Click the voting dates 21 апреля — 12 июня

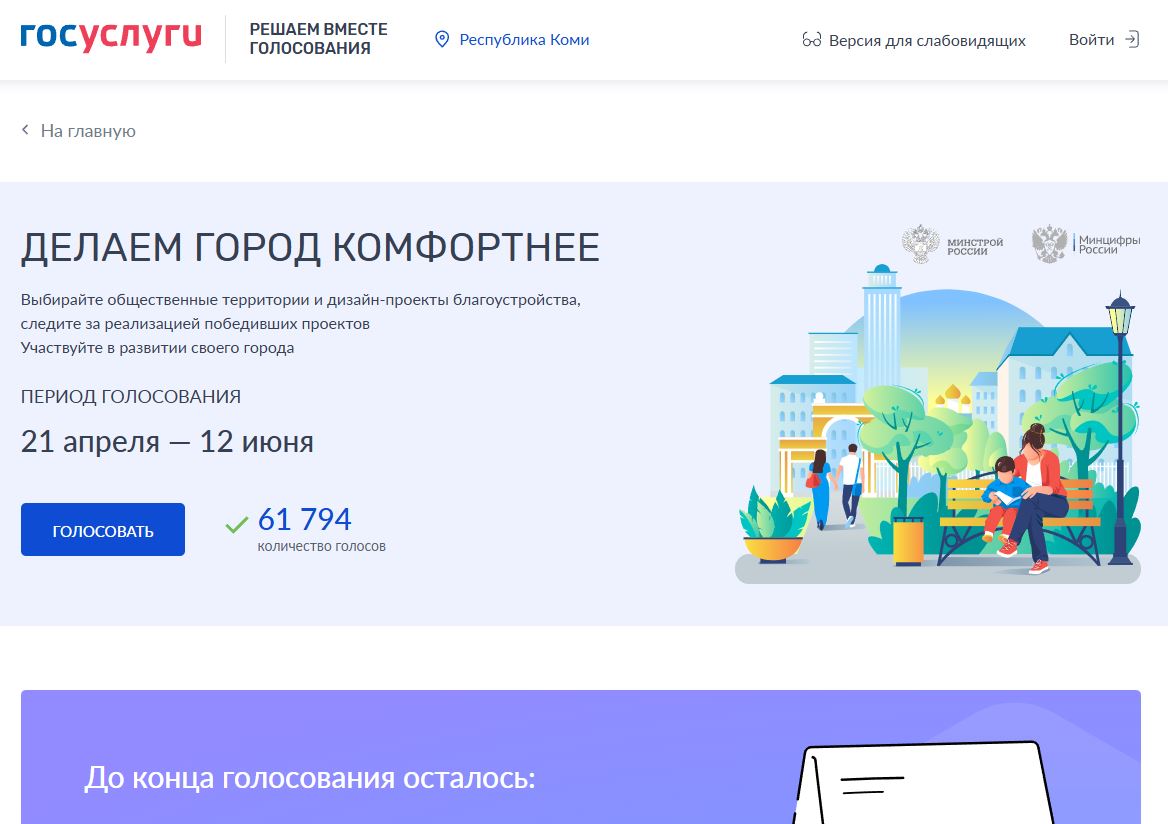[167, 441]
